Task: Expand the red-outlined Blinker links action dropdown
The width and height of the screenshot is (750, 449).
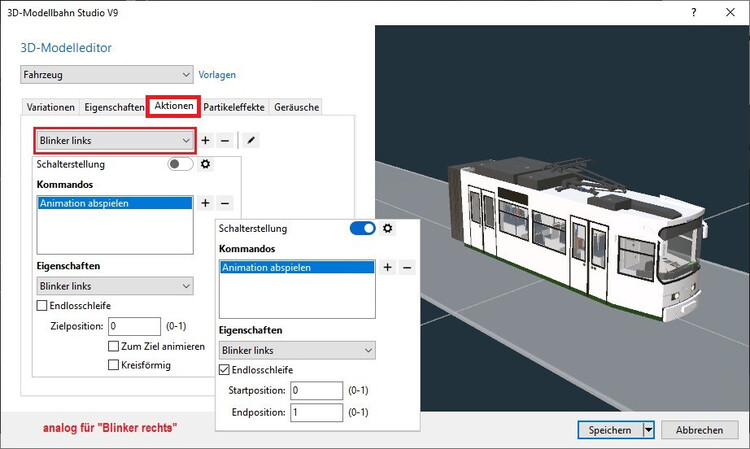Action: (x=115, y=141)
